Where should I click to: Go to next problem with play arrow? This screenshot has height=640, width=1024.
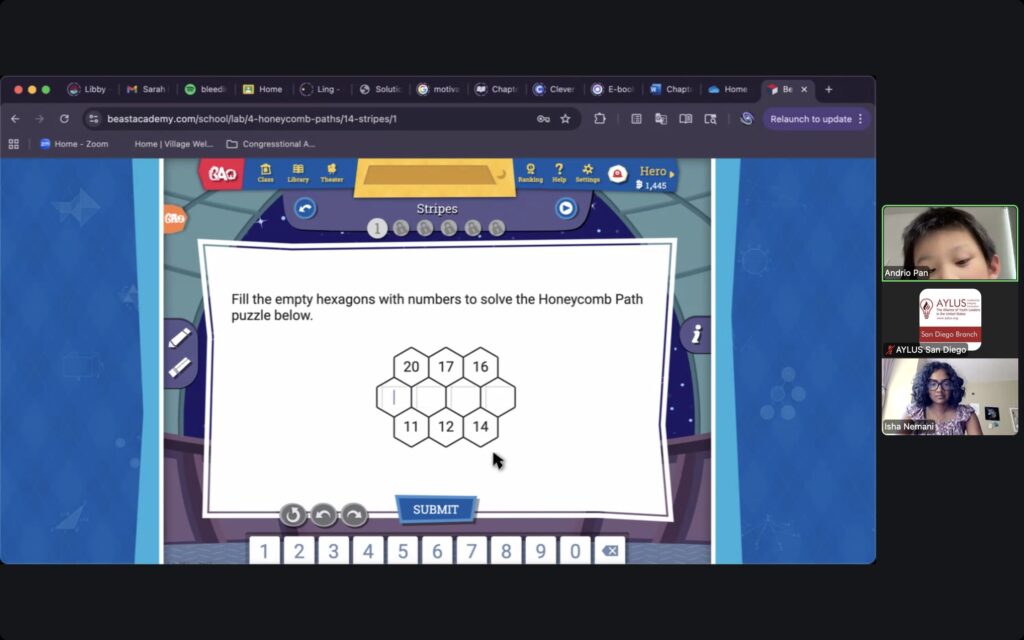point(565,208)
